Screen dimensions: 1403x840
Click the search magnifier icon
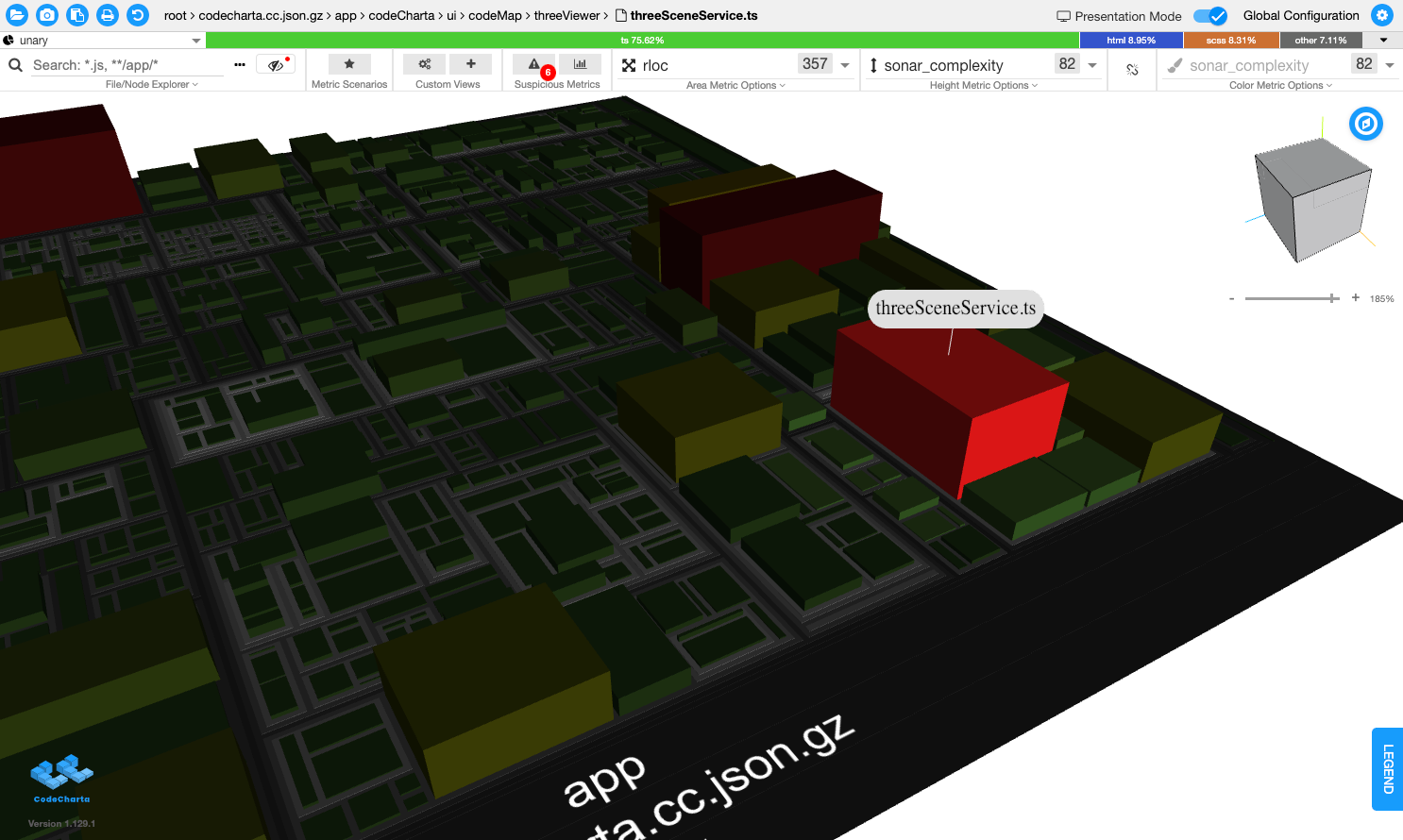tap(15, 65)
